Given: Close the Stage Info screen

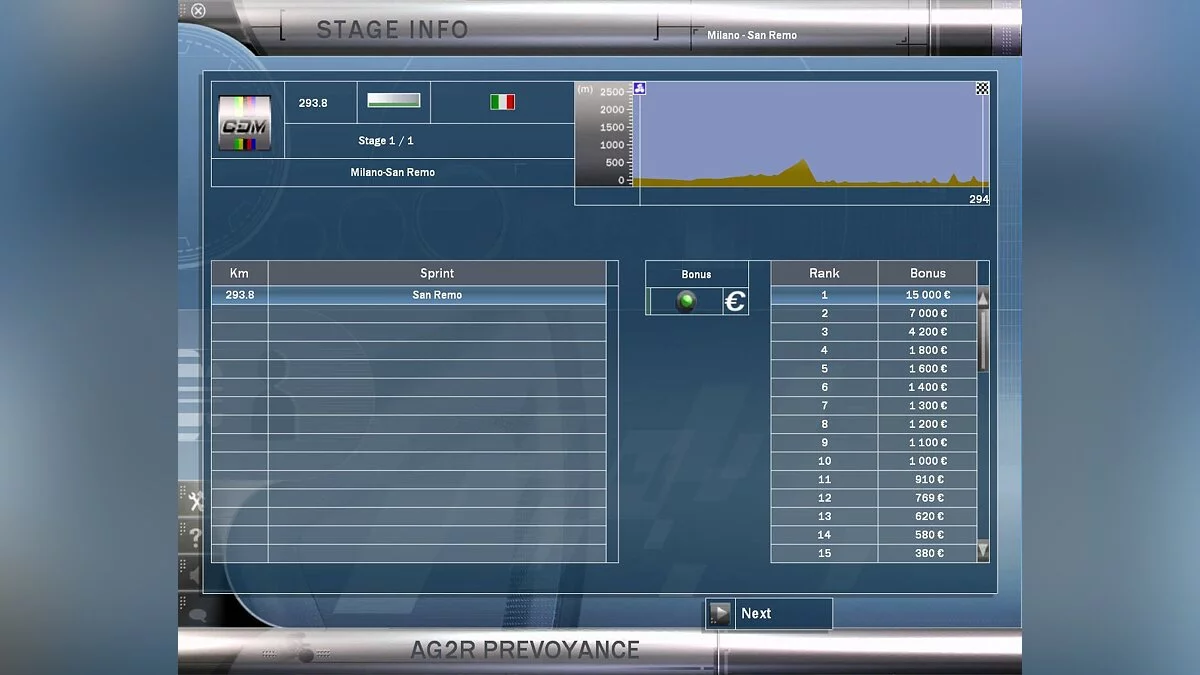Looking at the screenshot, I should (198, 11).
